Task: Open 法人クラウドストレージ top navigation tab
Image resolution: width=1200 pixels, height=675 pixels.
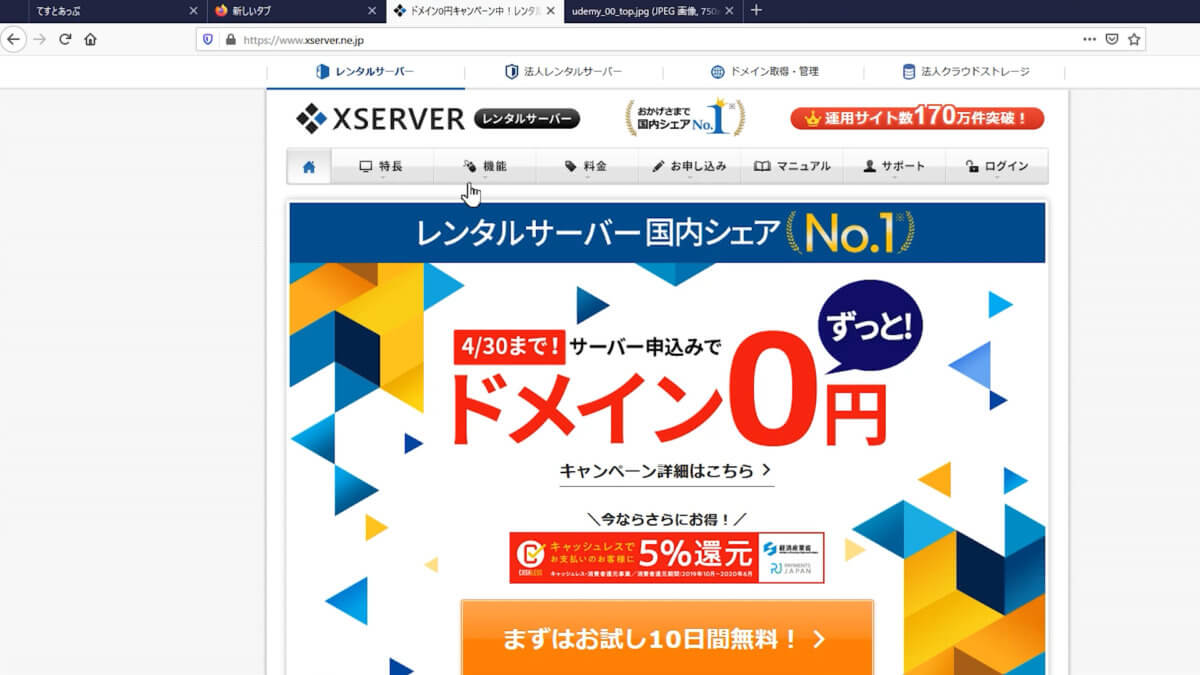Action: 965,72
